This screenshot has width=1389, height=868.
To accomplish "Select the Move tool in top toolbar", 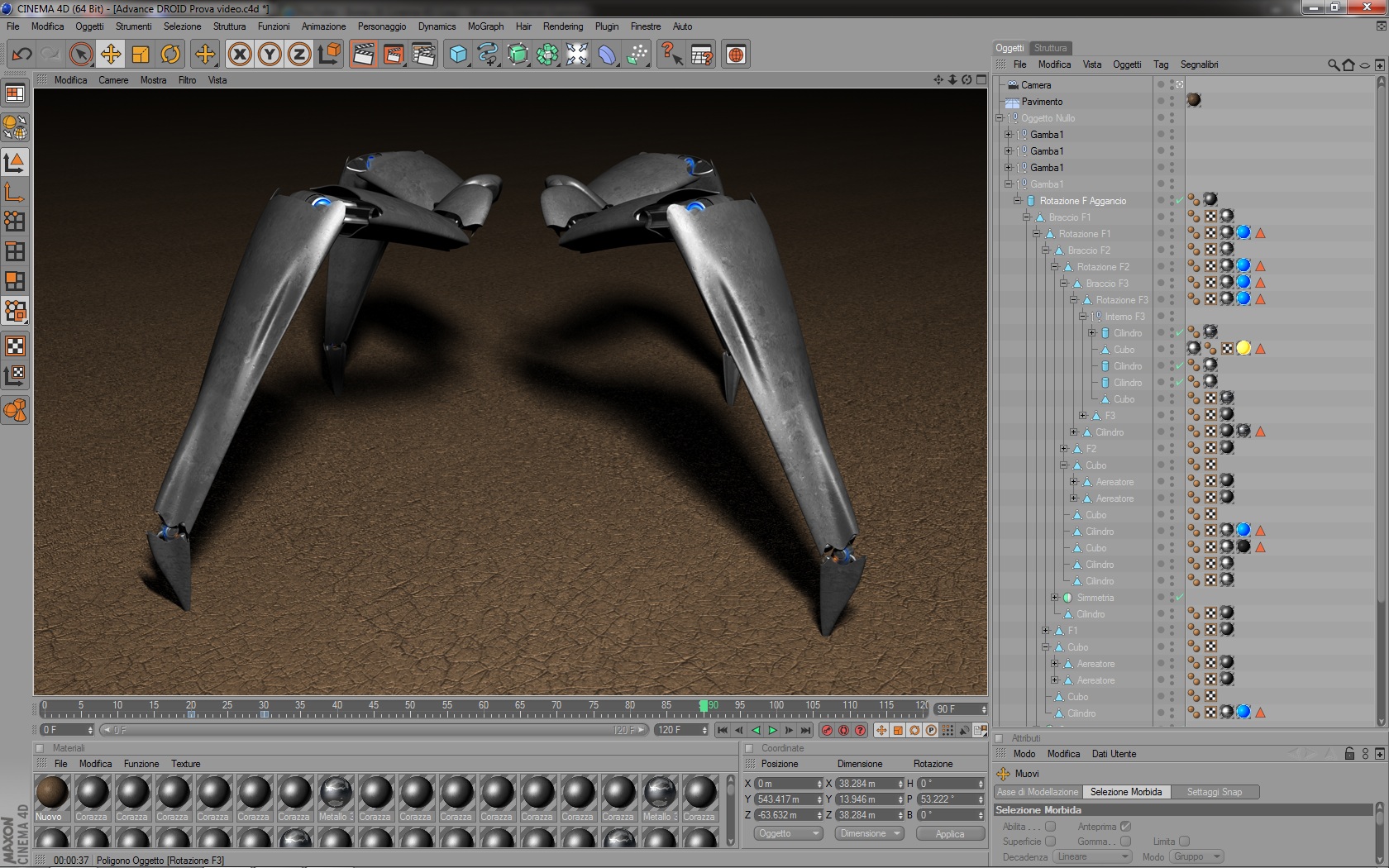I will (110, 55).
